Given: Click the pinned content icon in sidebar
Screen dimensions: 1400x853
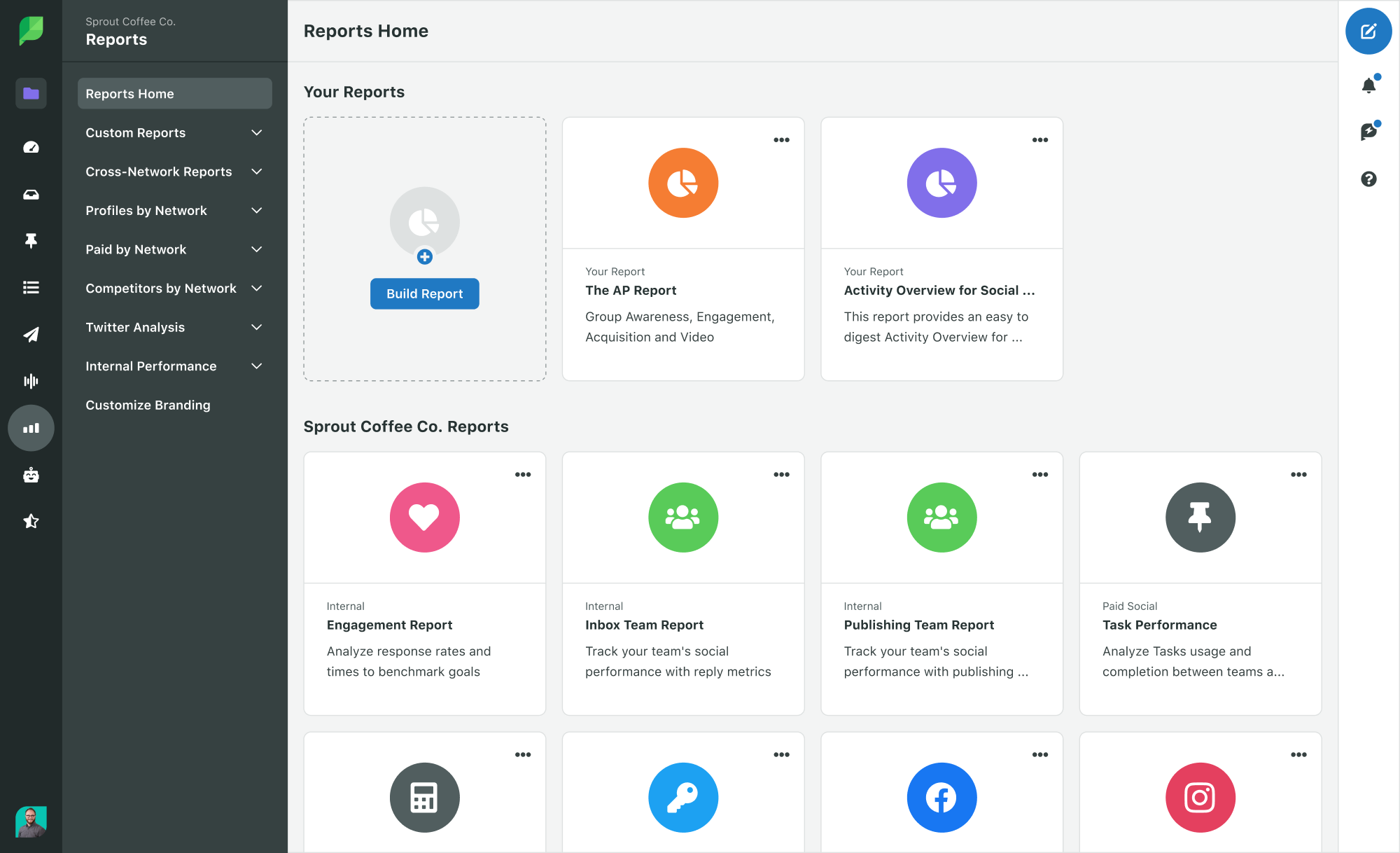Looking at the screenshot, I should (30, 240).
